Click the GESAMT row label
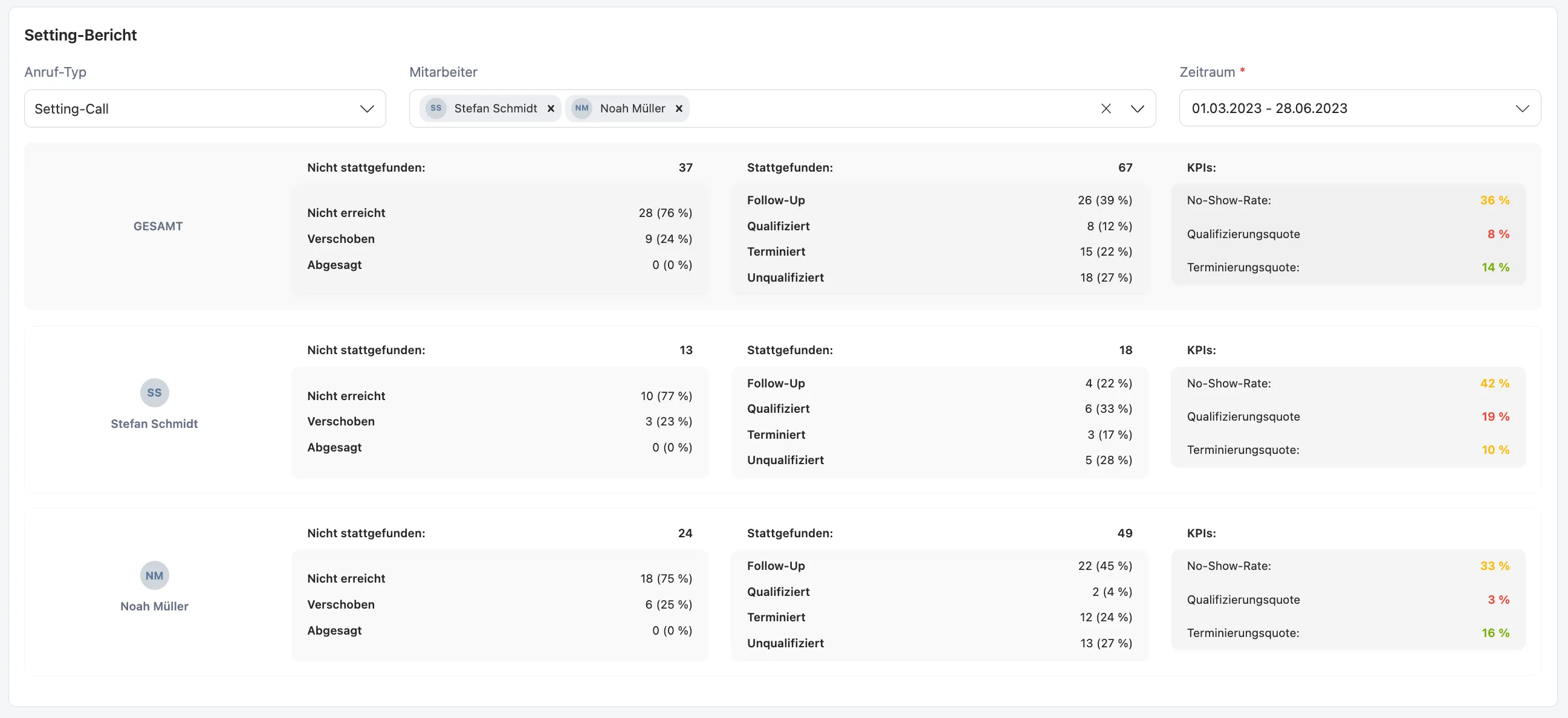This screenshot has height=718, width=1568. pos(158,227)
